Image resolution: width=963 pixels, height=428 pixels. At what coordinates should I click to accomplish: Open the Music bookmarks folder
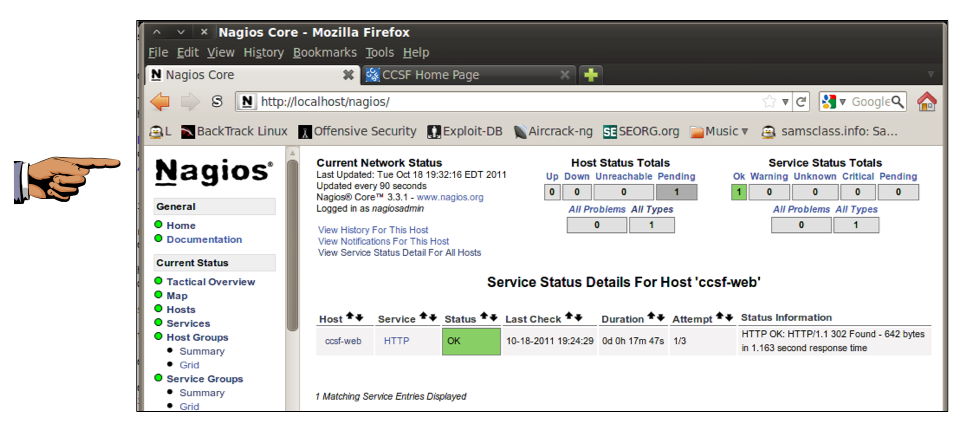719,131
